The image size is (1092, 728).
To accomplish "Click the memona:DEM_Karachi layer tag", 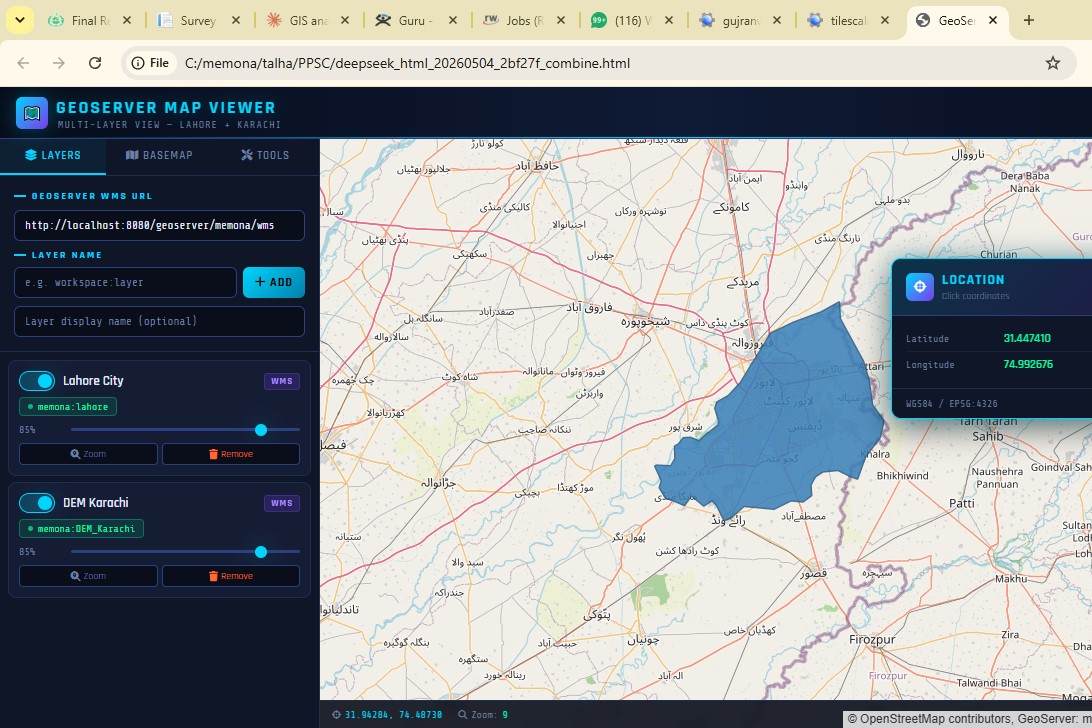I will (81, 529).
